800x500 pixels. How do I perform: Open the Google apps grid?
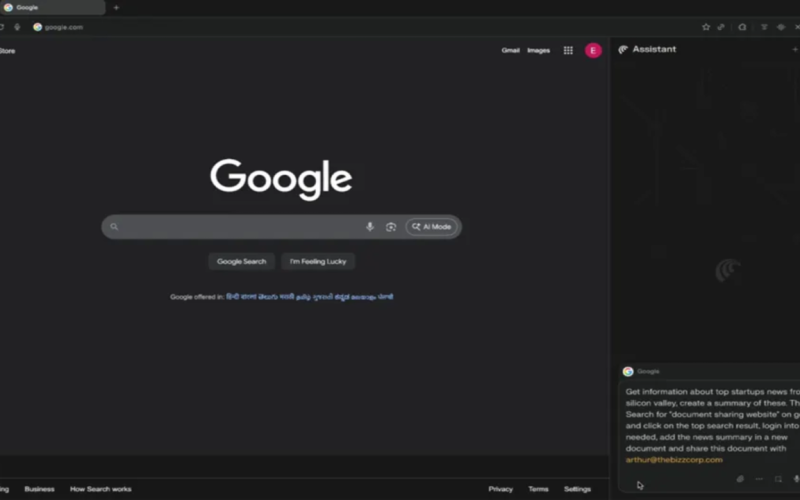[568, 51]
